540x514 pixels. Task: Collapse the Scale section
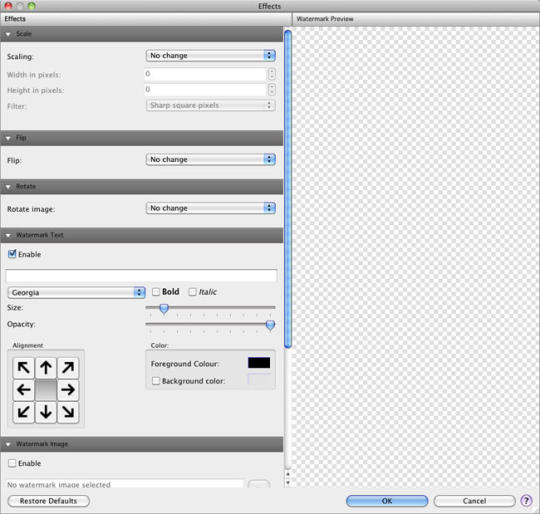click(8, 34)
